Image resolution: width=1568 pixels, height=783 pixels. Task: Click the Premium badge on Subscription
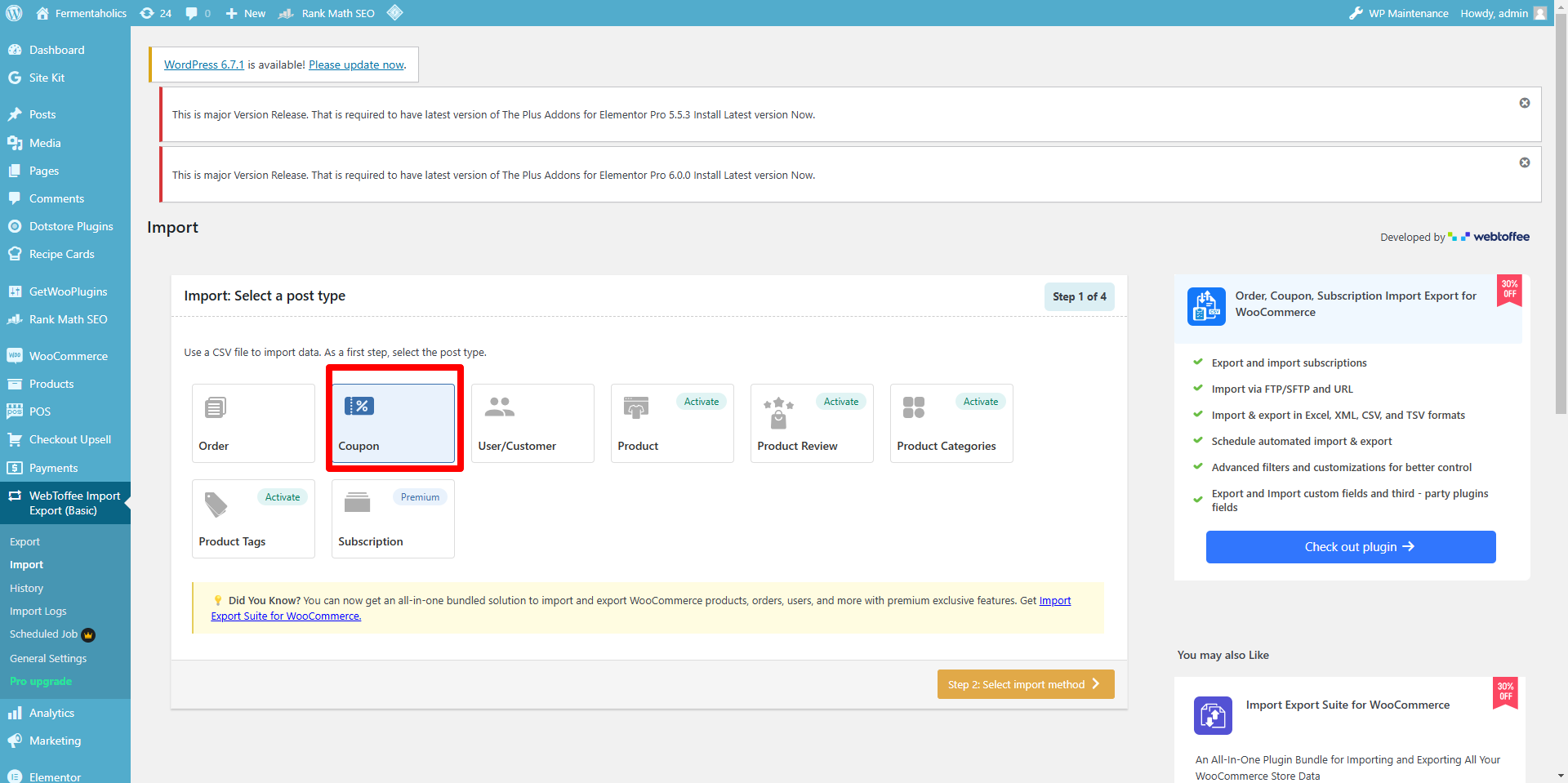click(420, 497)
